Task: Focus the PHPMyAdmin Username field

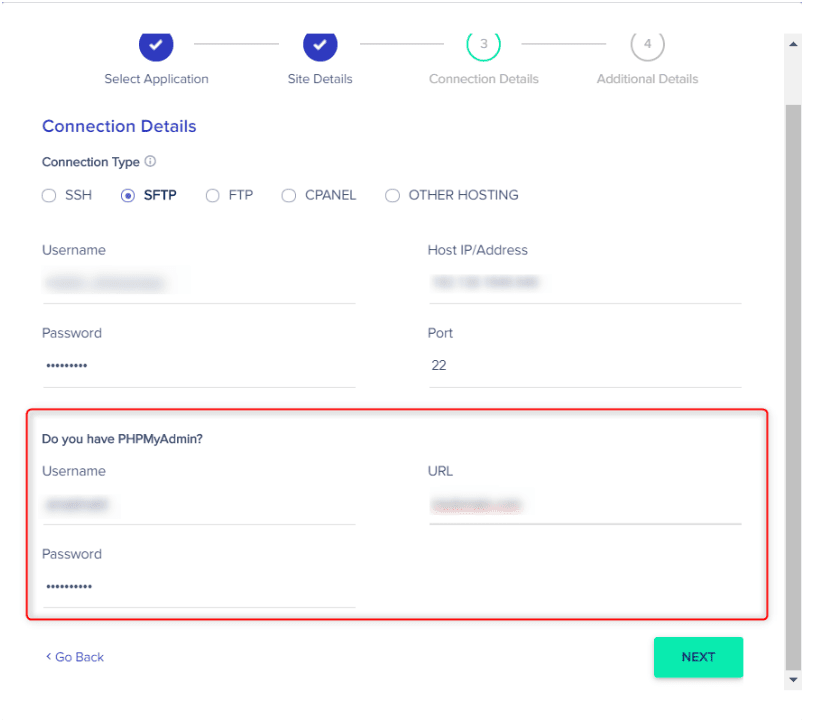Action: coord(198,505)
